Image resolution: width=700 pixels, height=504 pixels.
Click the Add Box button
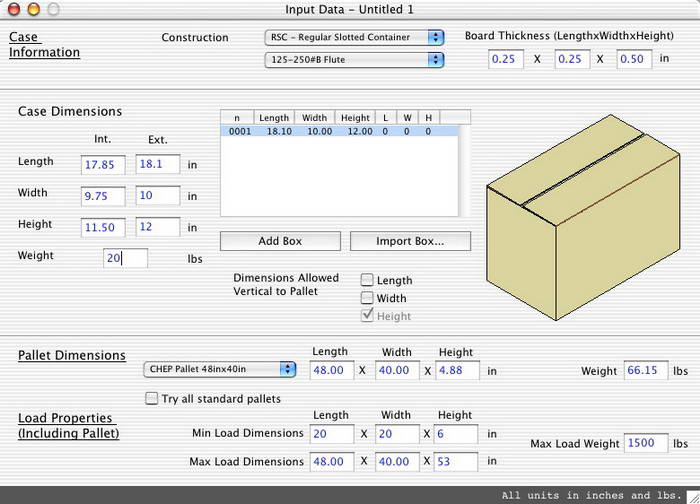tap(280, 241)
